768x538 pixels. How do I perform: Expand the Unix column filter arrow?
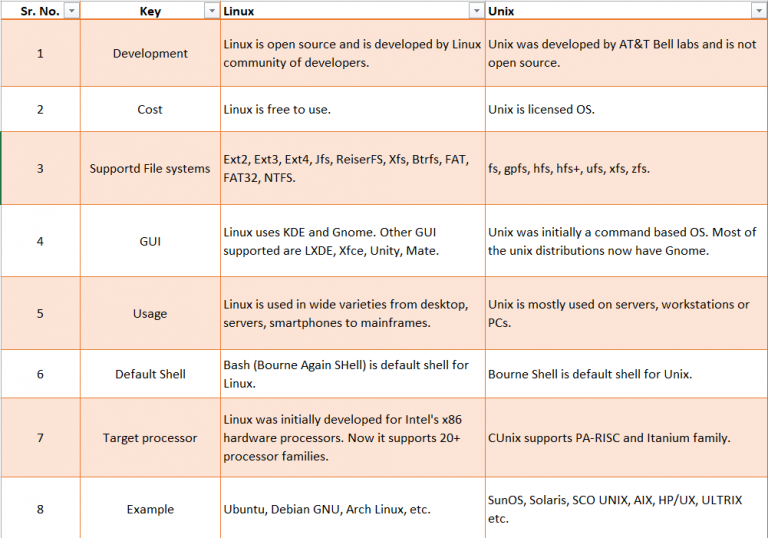tap(758, 10)
